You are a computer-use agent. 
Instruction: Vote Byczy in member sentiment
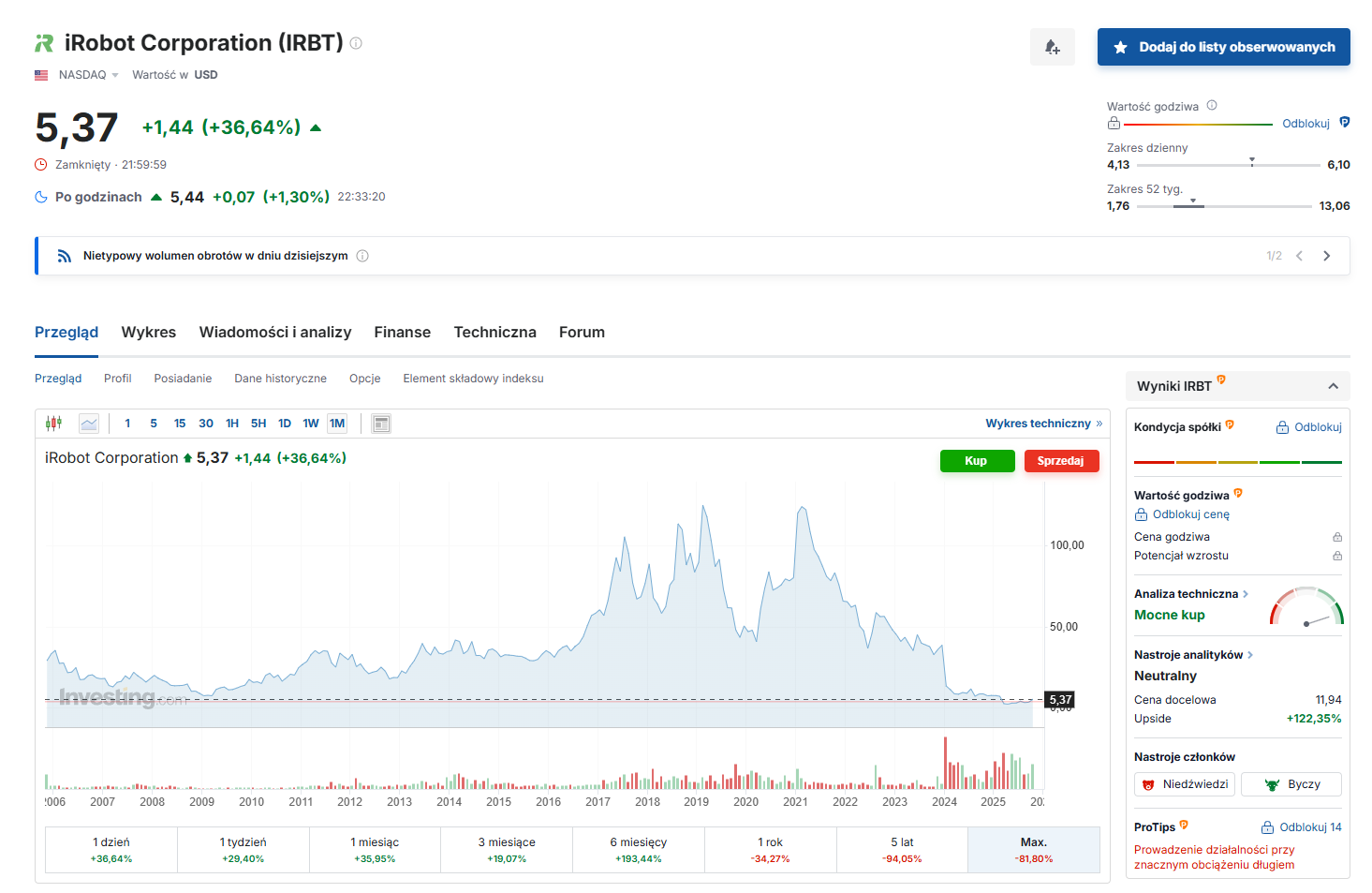pos(1291,784)
